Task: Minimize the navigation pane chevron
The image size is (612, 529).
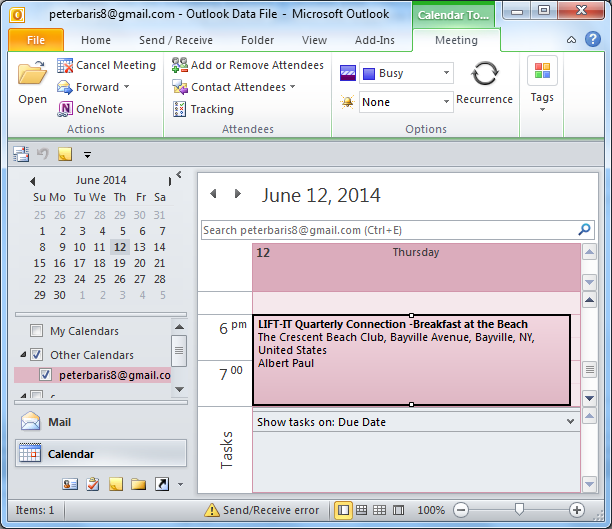Action: pyautogui.click(x=179, y=175)
